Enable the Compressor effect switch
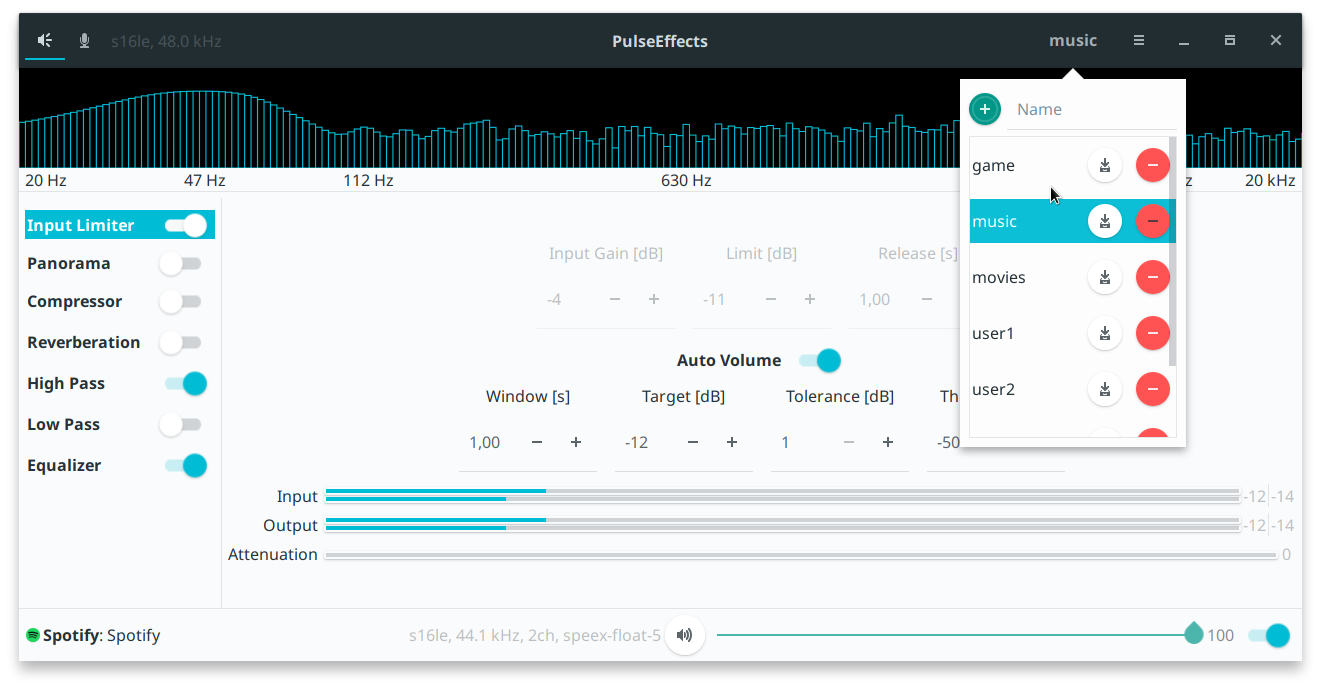The height and width of the screenshot is (688, 1321). pos(181,302)
